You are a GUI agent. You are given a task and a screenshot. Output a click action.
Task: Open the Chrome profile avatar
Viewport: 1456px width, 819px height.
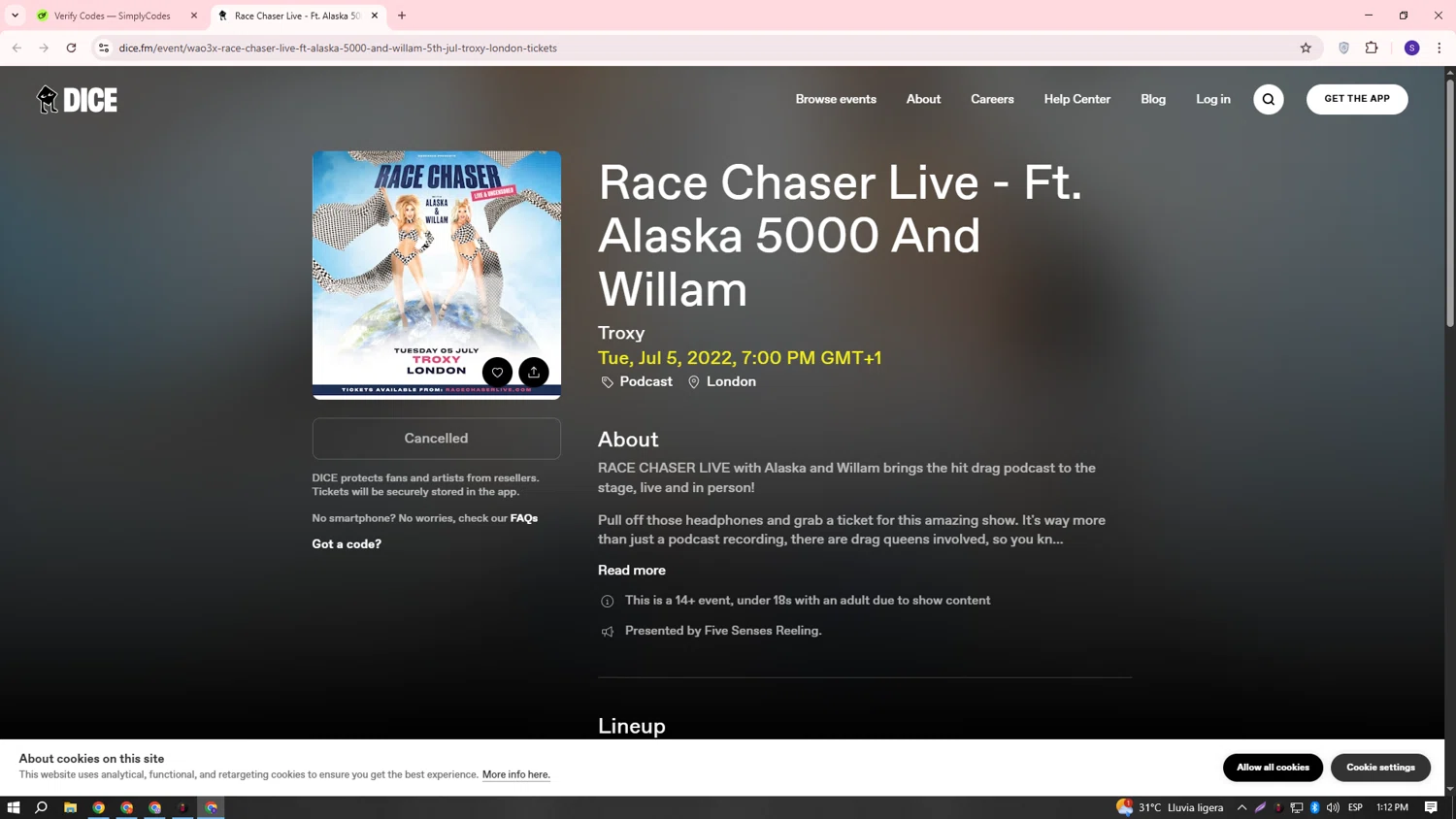point(1411,48)
